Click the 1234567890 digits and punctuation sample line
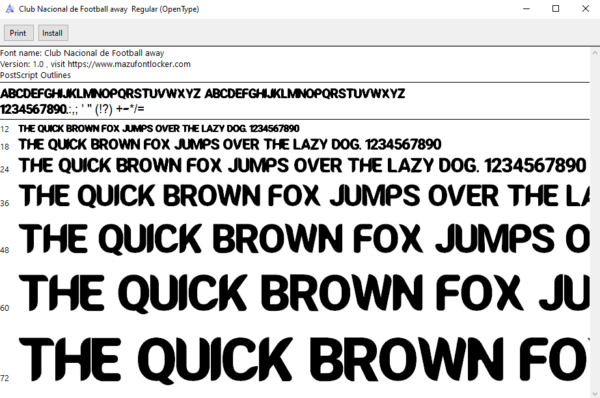The height and width of the screenshot is (398, 600). tap(72, 109)
